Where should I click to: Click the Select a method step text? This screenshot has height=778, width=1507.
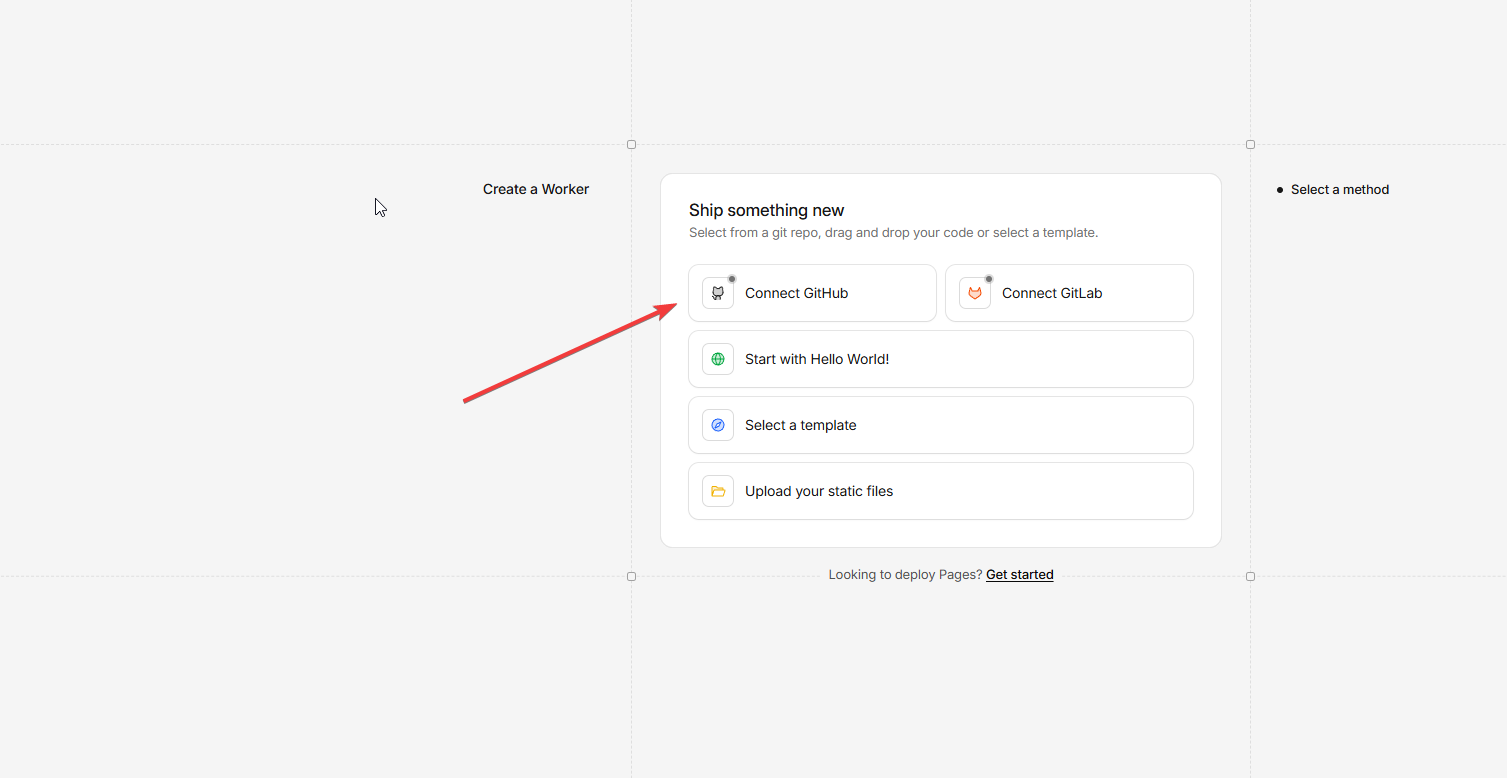point(1340,189)
